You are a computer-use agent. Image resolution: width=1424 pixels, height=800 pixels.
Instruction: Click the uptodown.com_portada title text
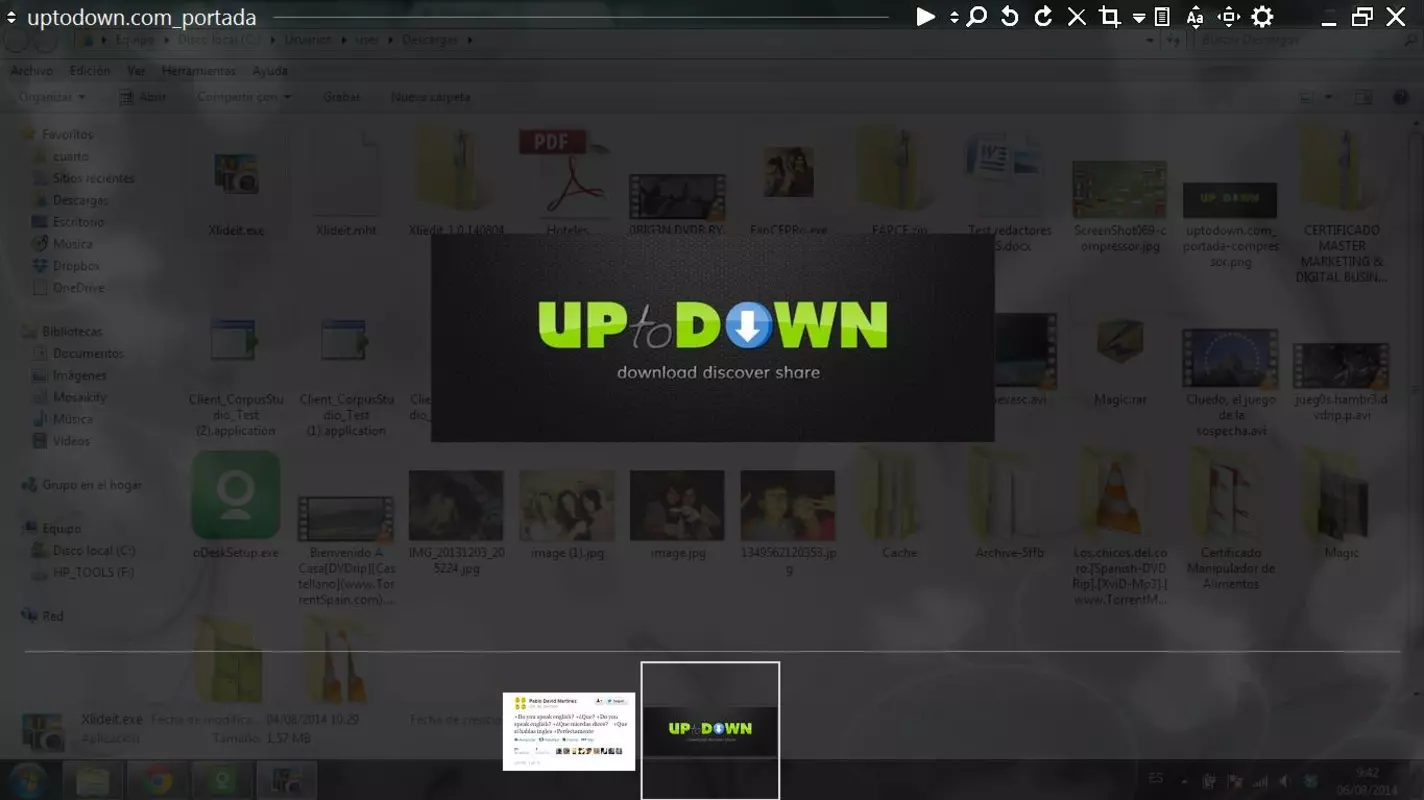[141, 18]
